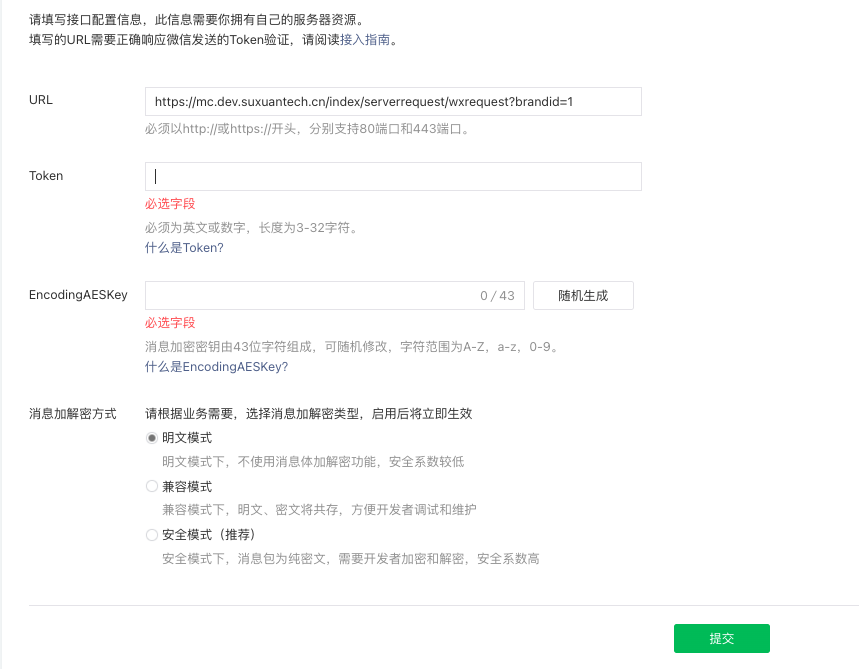Click the URL field label
The image size is (859, 669).
41,100
